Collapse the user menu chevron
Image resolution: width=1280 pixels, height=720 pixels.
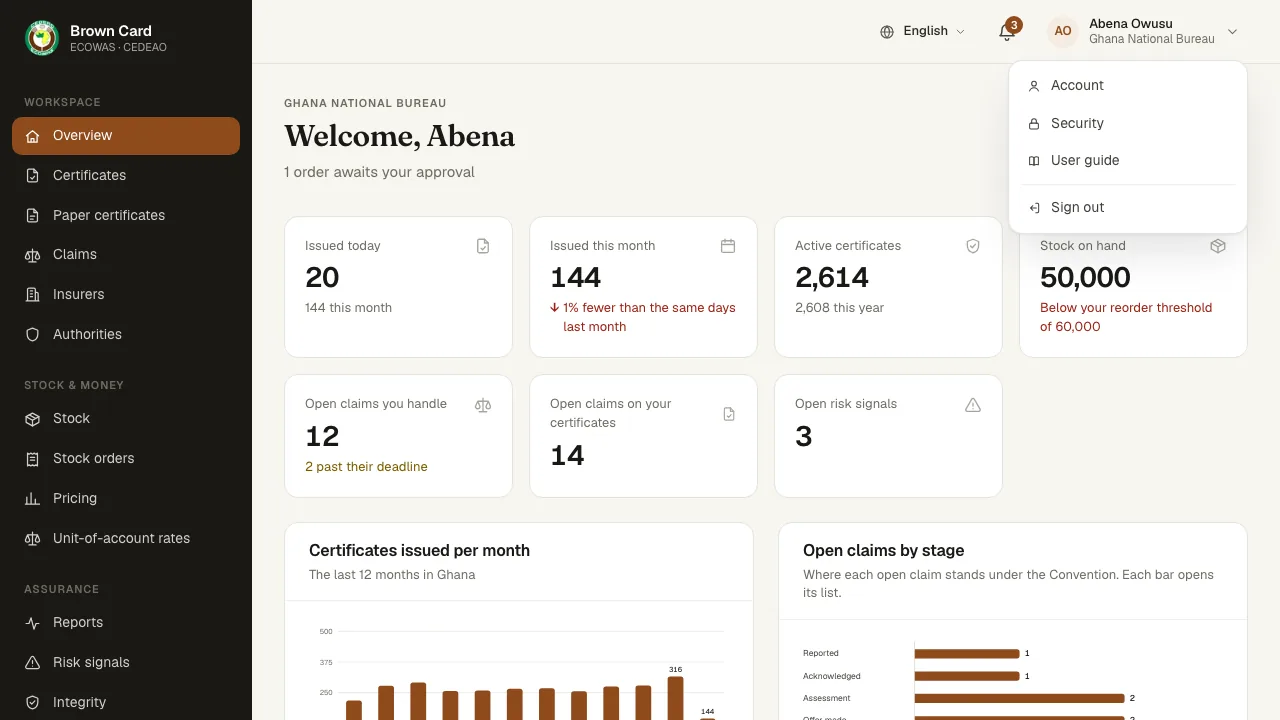(x=1233, y=32)
